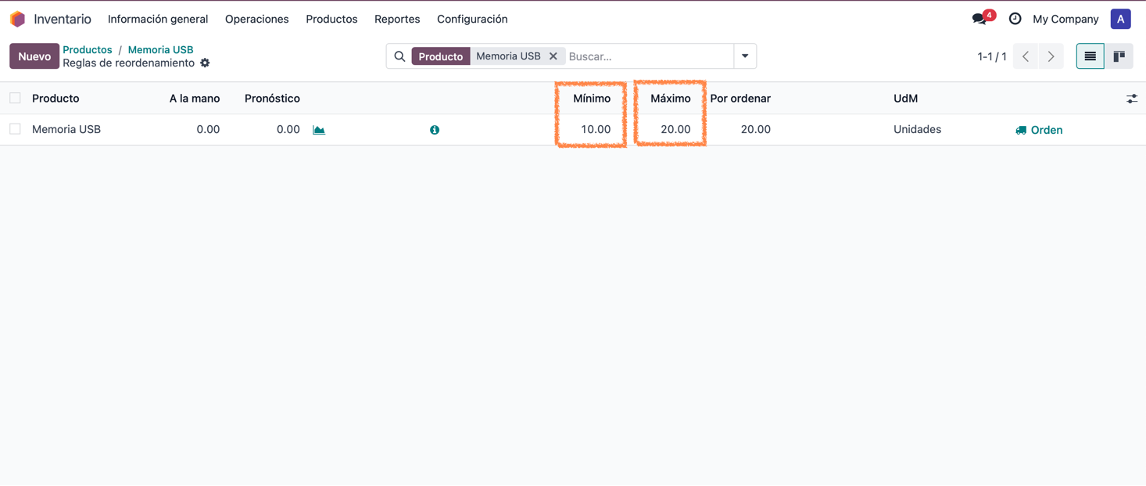Go to Memoria USB breadcrumb

[161, 50]
